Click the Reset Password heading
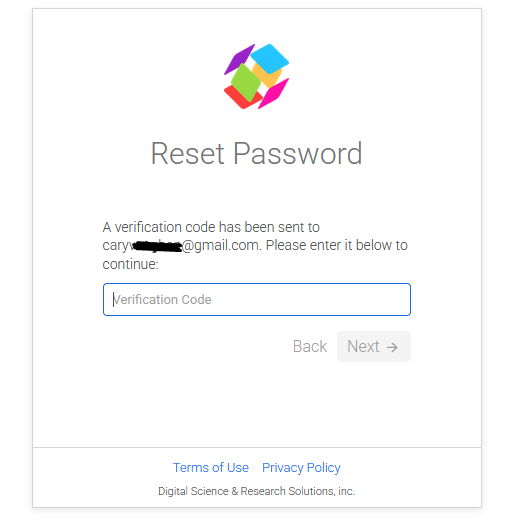 [x=256, y=153]
